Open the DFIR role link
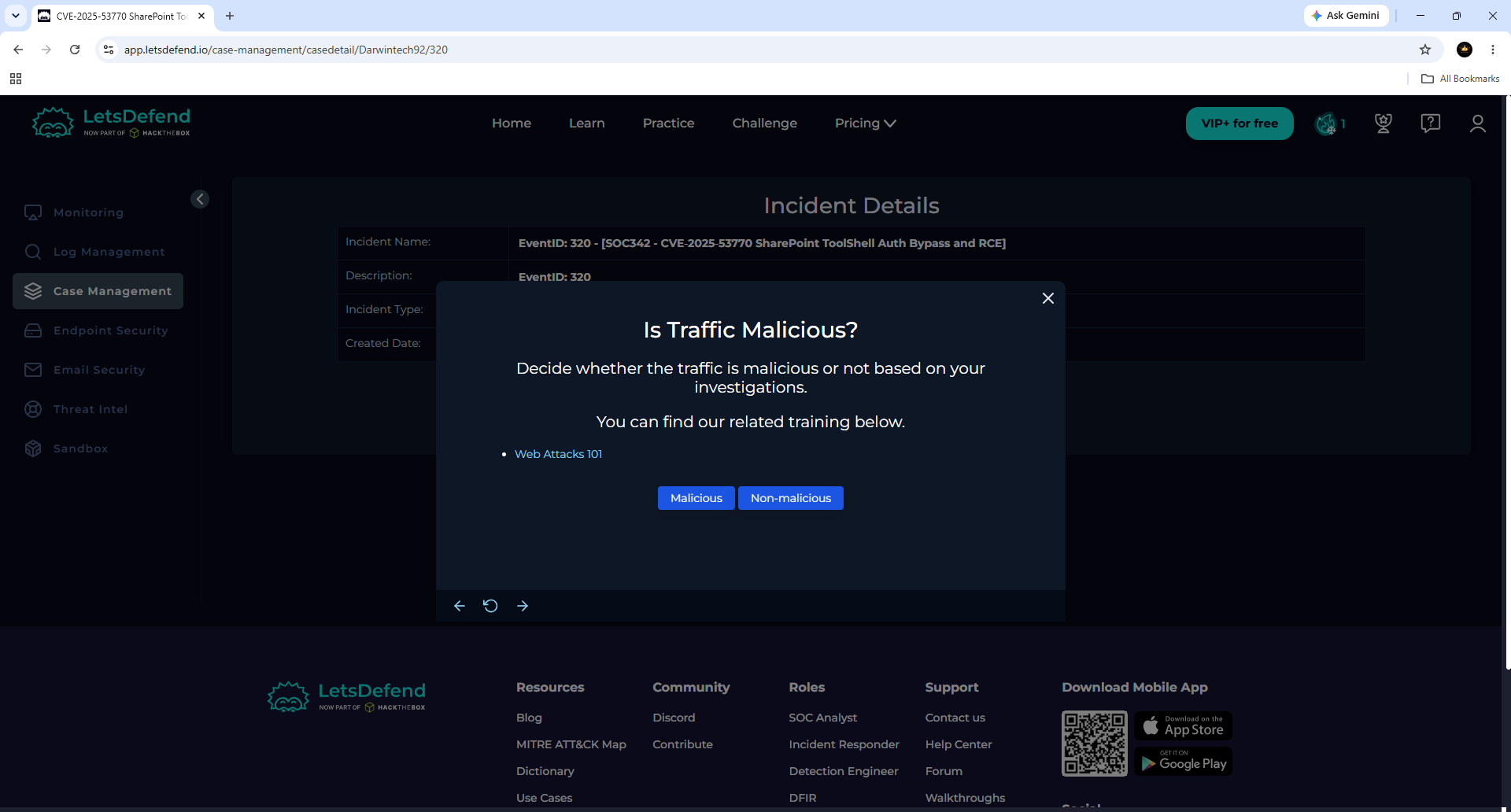This screenshot has height=812, width=1511. click(803, 798)
